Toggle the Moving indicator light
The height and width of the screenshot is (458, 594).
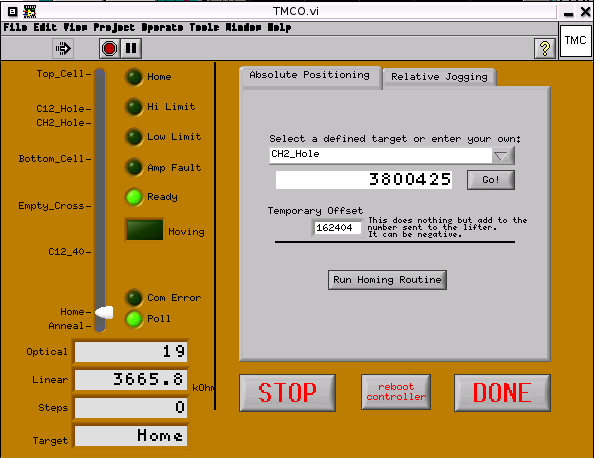coord(145,230)
